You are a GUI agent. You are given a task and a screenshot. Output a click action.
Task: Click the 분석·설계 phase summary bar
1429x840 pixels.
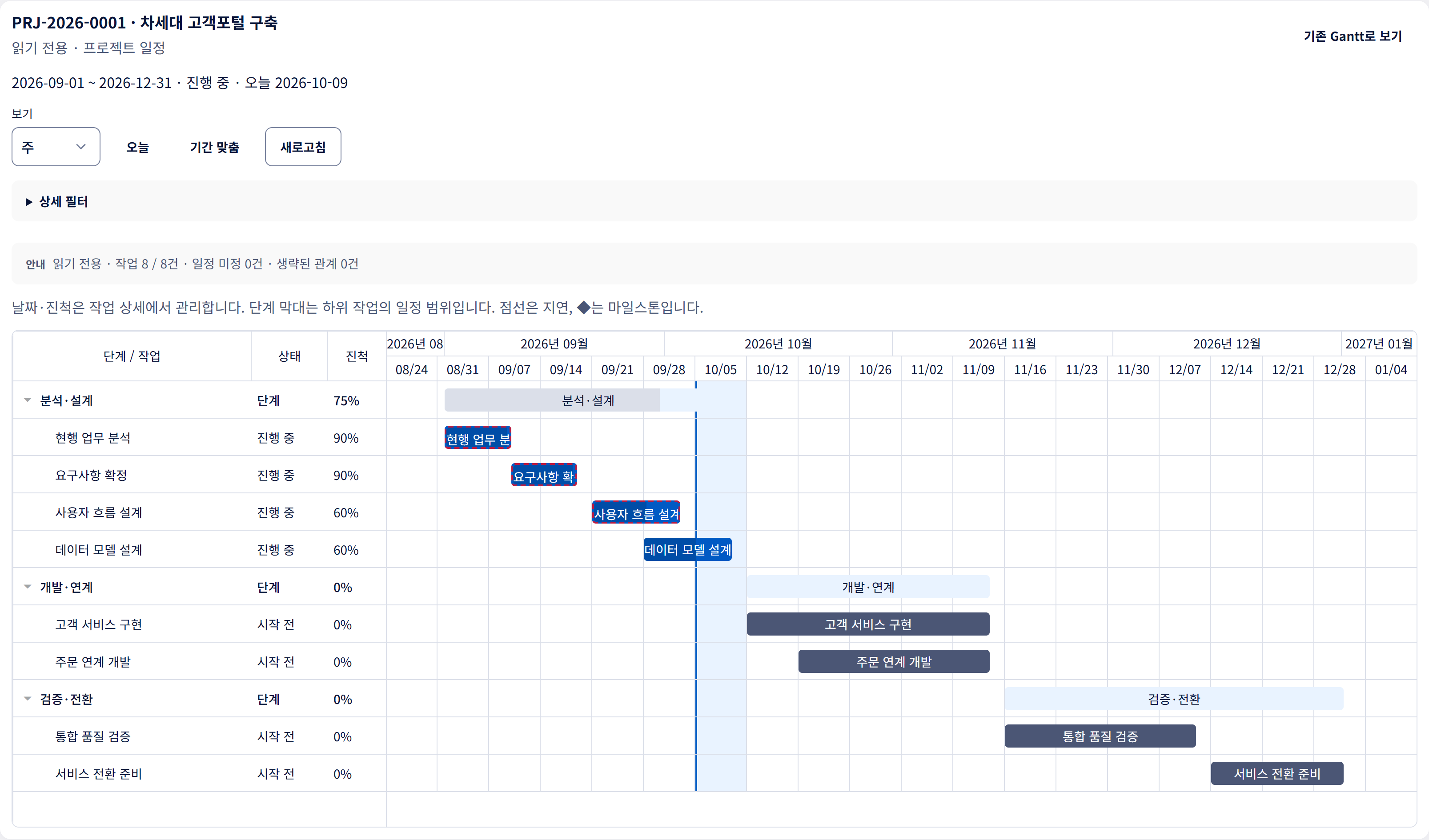[x=587, y=400]
